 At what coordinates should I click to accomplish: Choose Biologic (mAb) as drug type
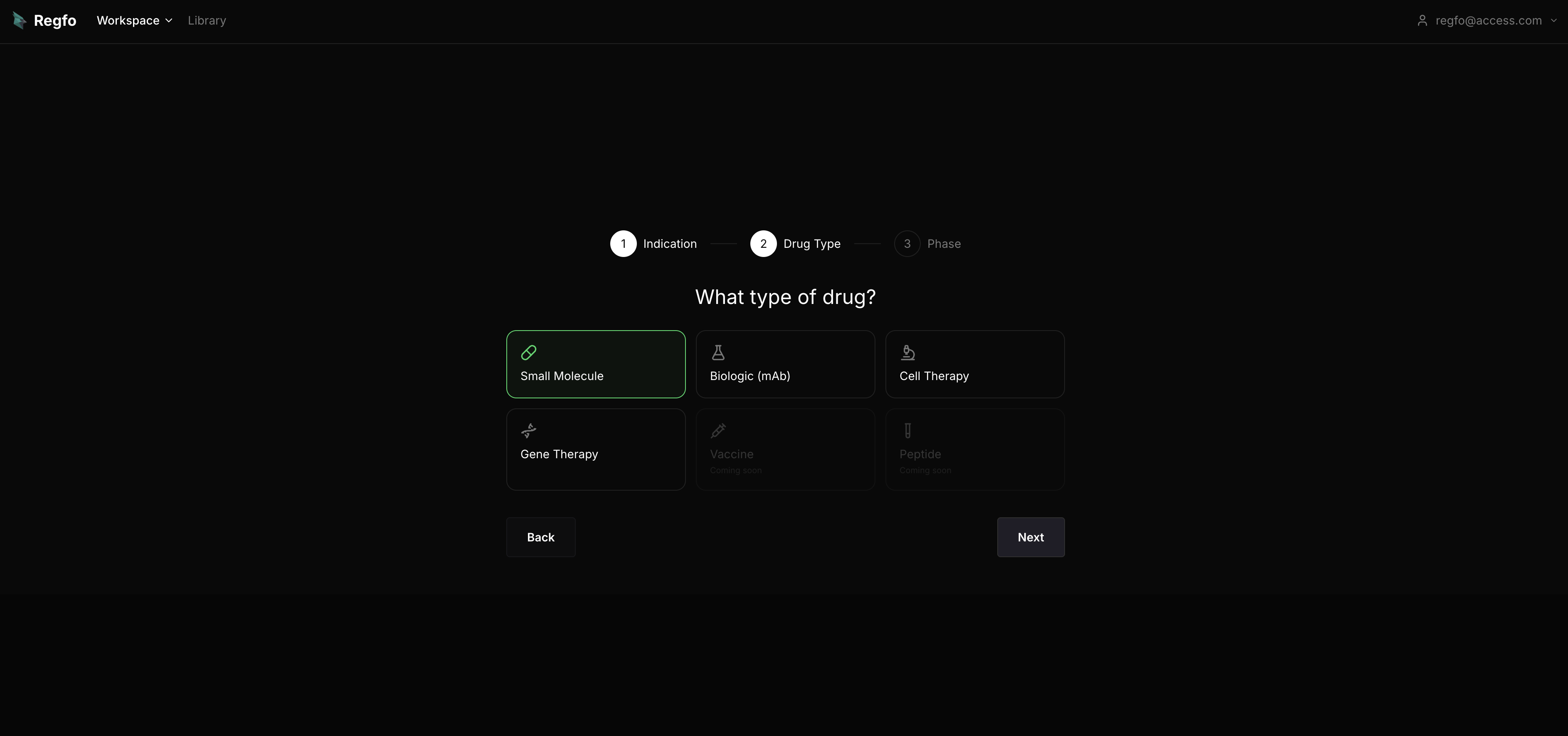785,364
